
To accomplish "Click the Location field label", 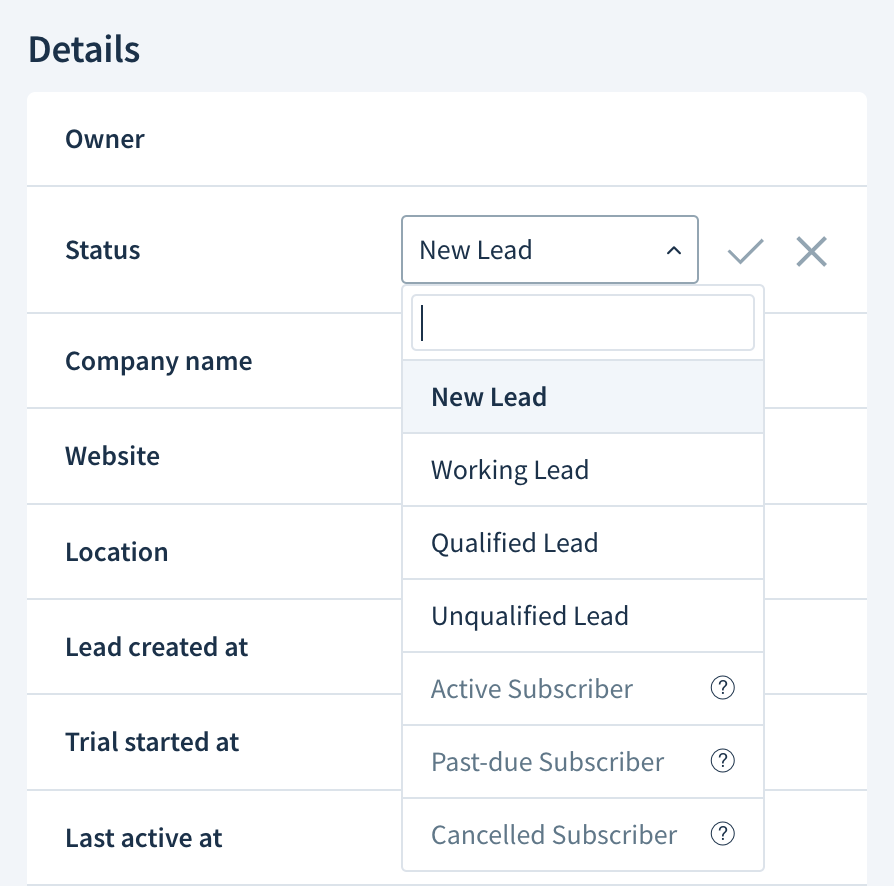I will click(117, 552).
